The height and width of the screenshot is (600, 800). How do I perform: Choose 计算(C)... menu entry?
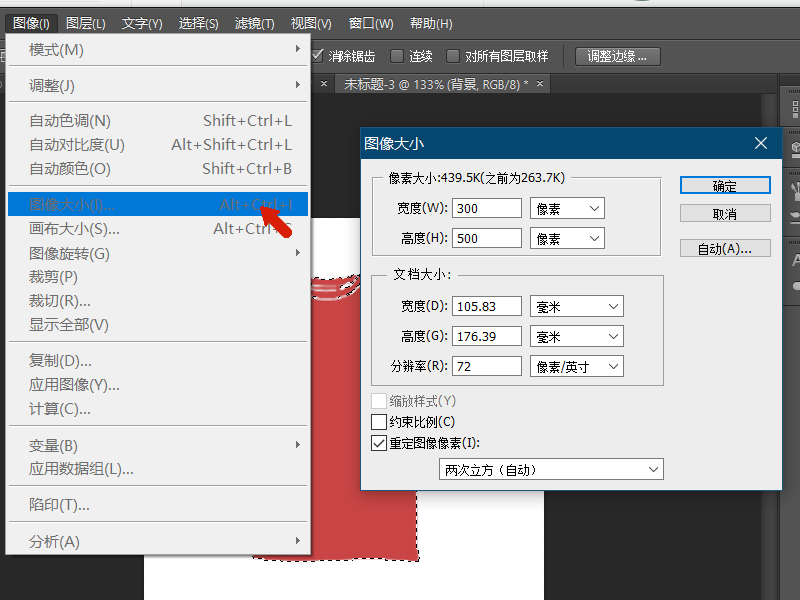[158, 409]
